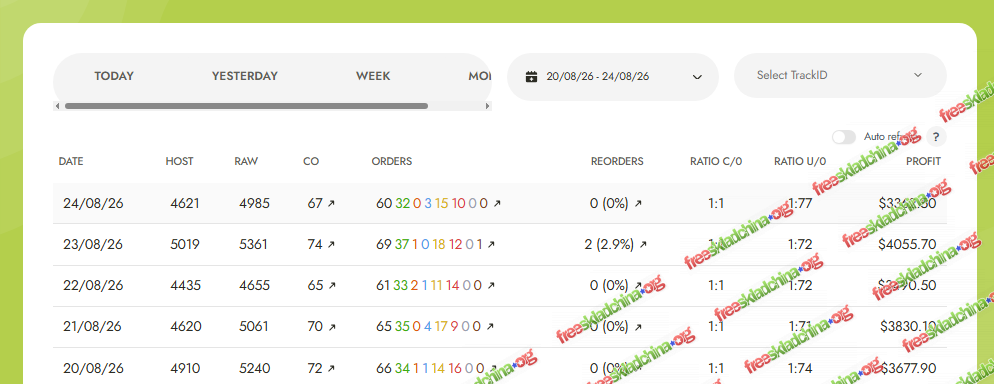Click the period tabs horizontal scrollbar
This screenshot has height=384, width=994.
click(246, 106)
